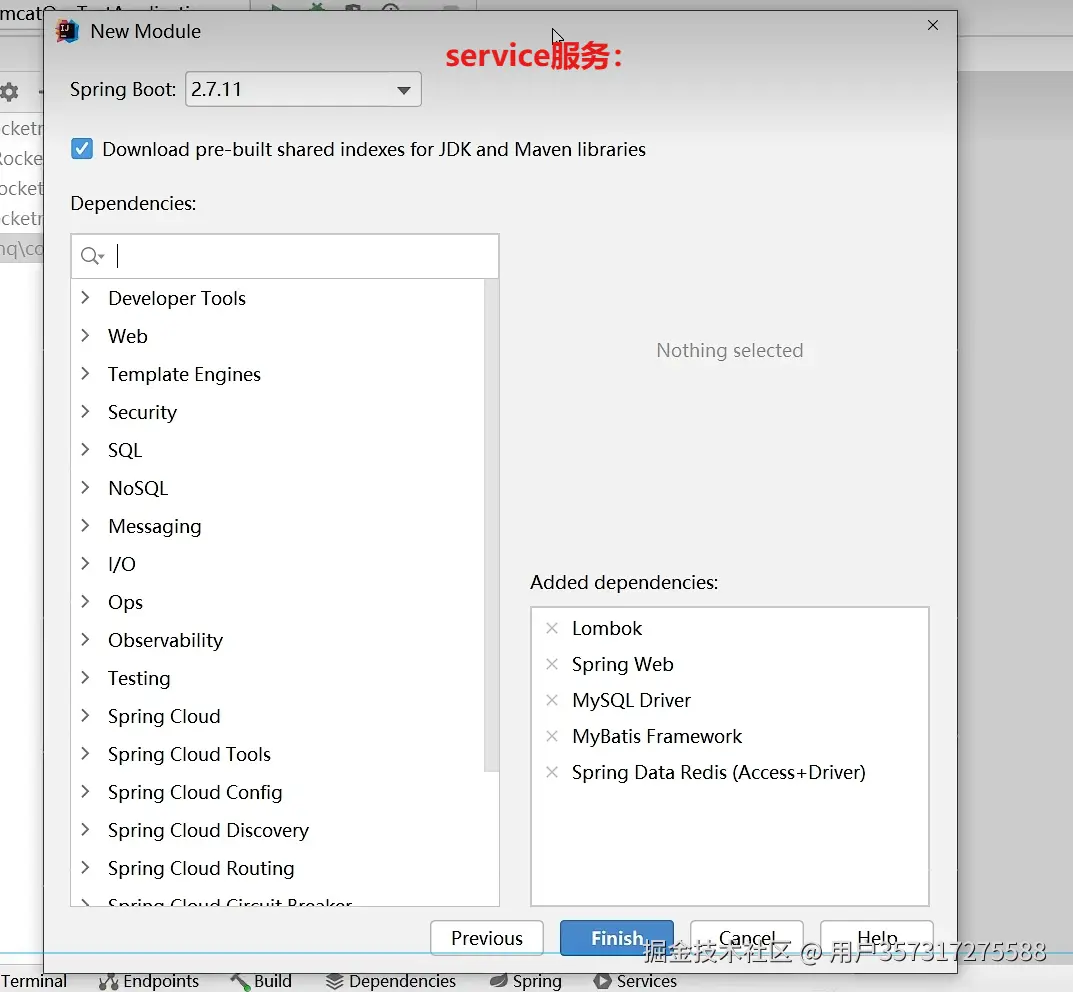Click the Previous button
1073x992 pixels.
(487, 938)
